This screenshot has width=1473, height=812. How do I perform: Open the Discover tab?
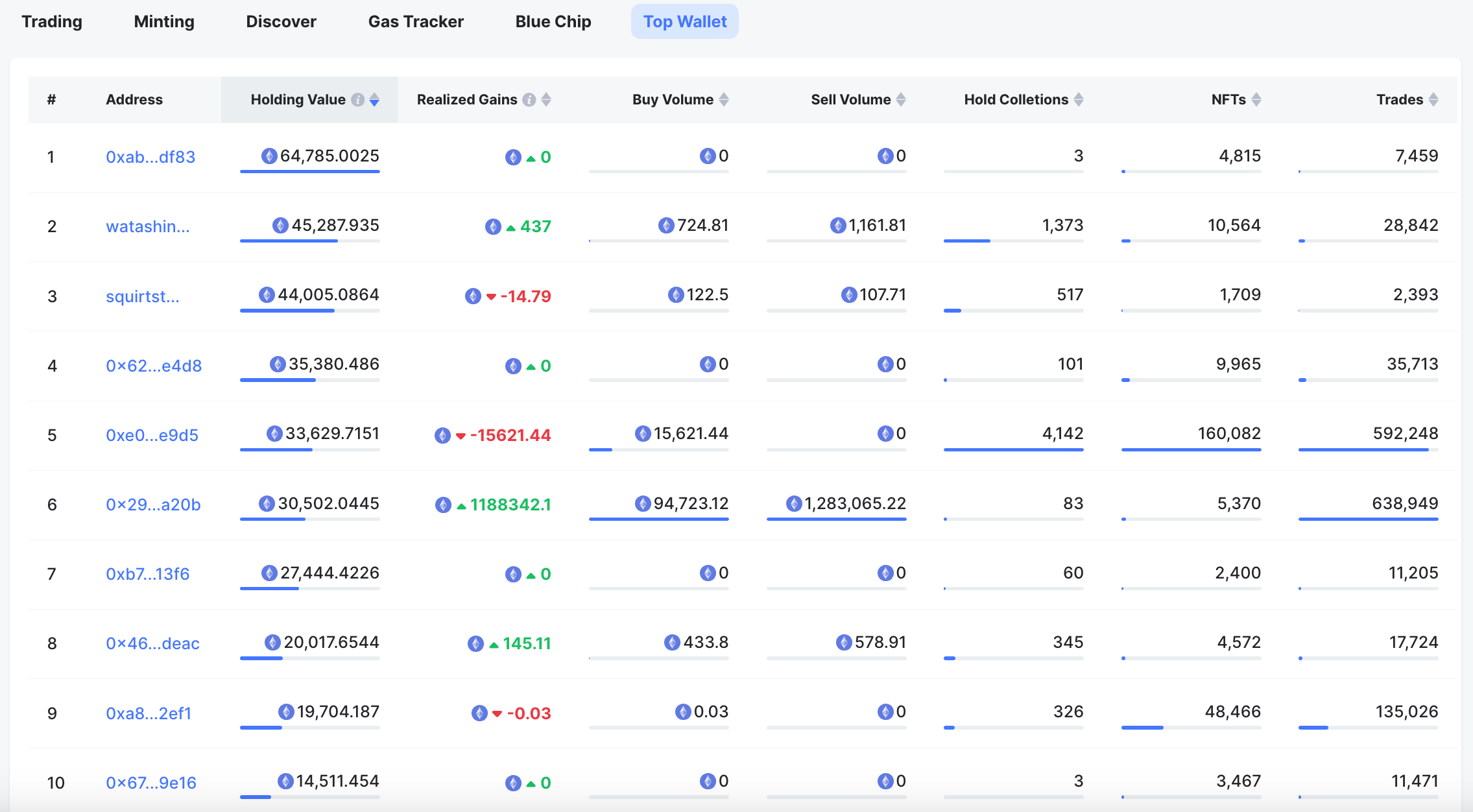coord(281,21)
